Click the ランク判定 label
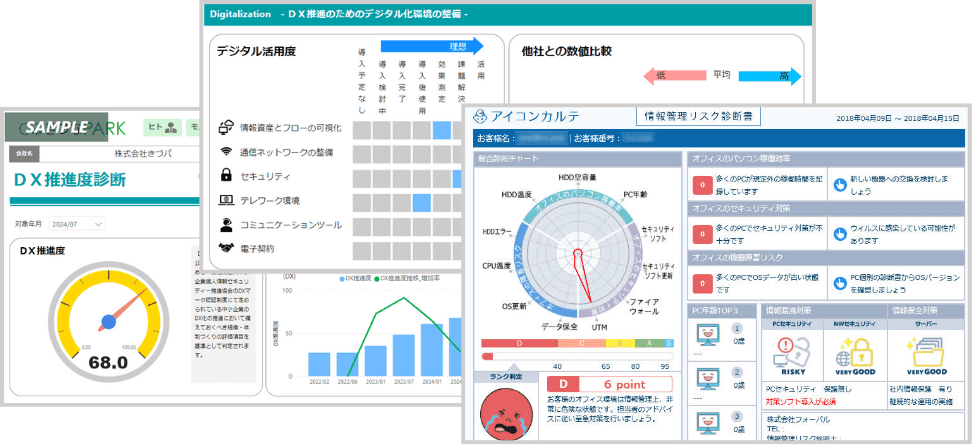972x445 pixels. pyautogui.click(x=505, y=377)
